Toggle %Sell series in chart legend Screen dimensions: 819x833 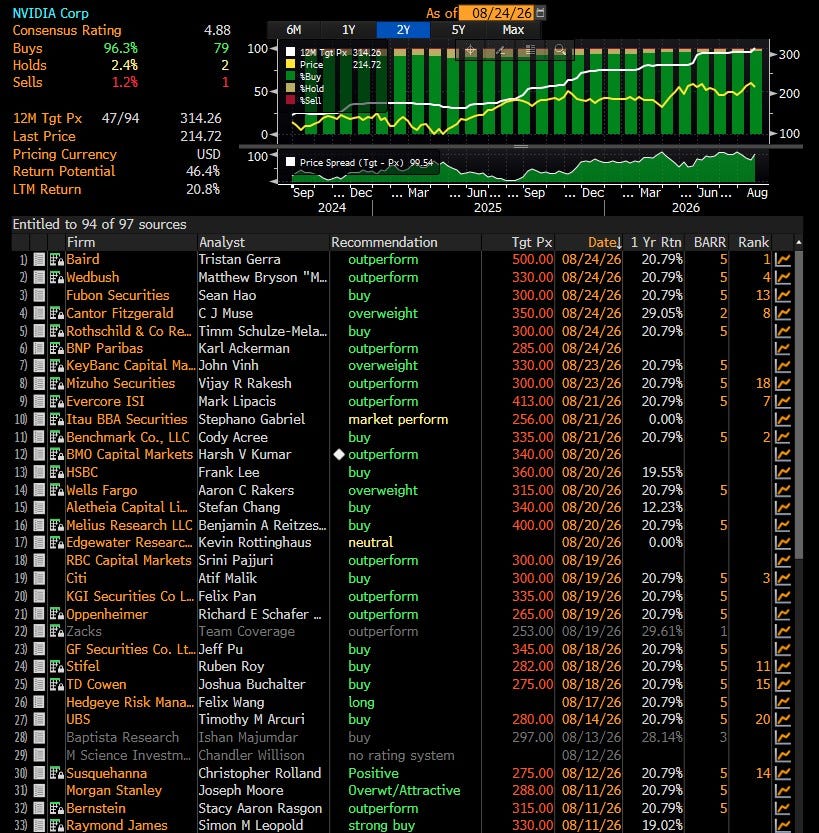coord(291,100)
